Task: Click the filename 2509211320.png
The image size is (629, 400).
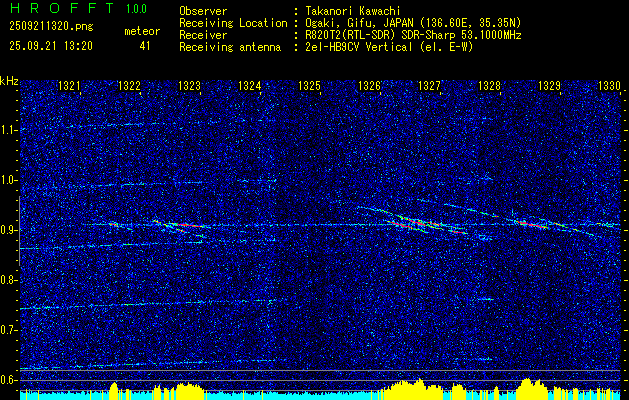Action: click(x=51, y=27)
